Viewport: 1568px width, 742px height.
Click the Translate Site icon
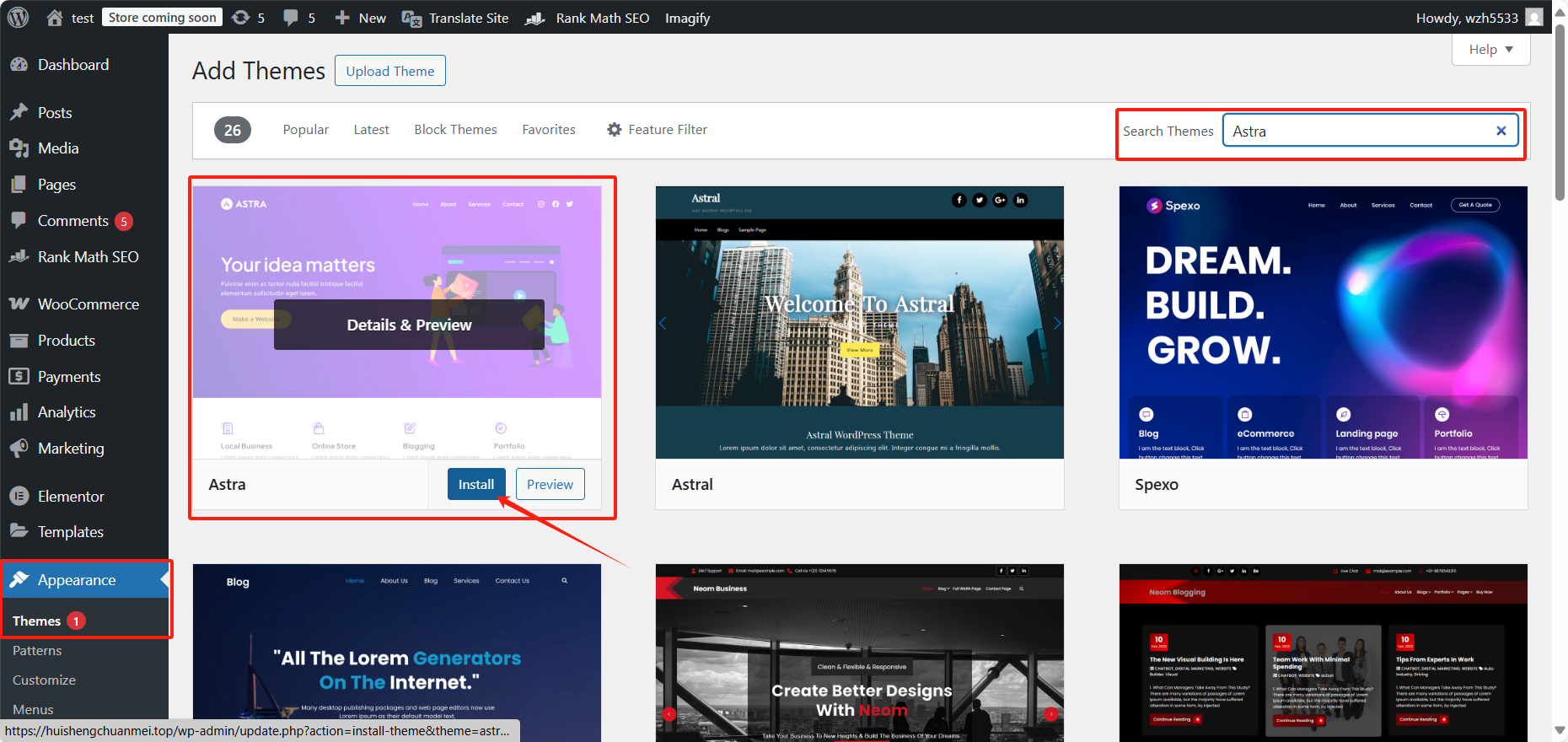(x=411, y=19)
